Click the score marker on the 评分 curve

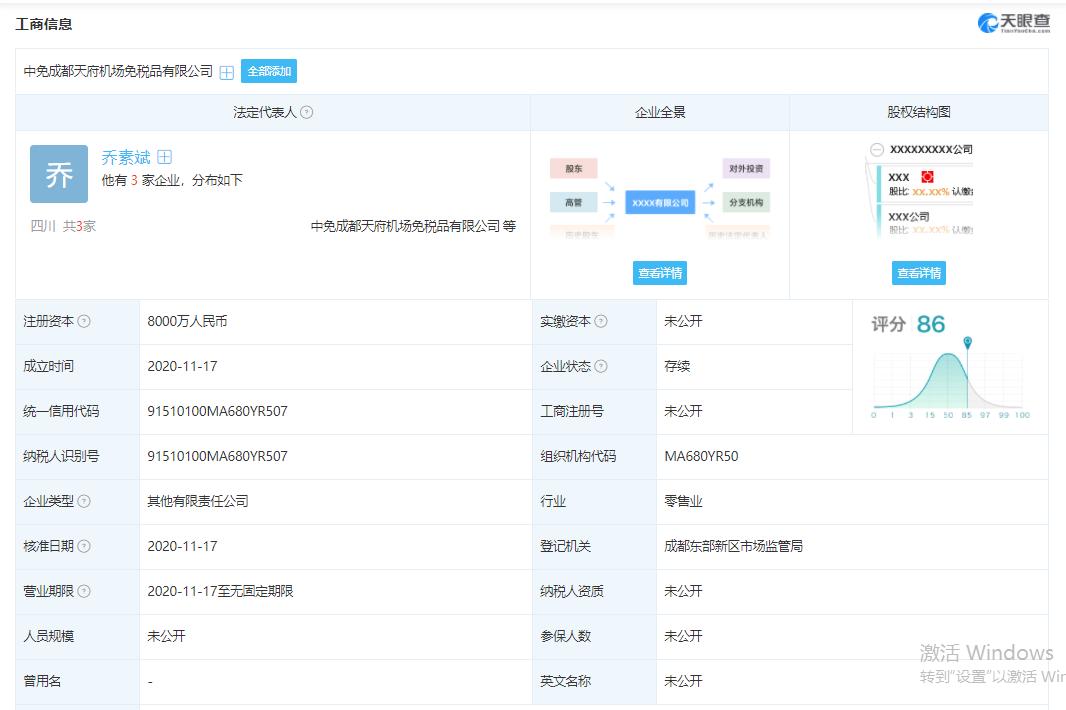pos(967,343)
